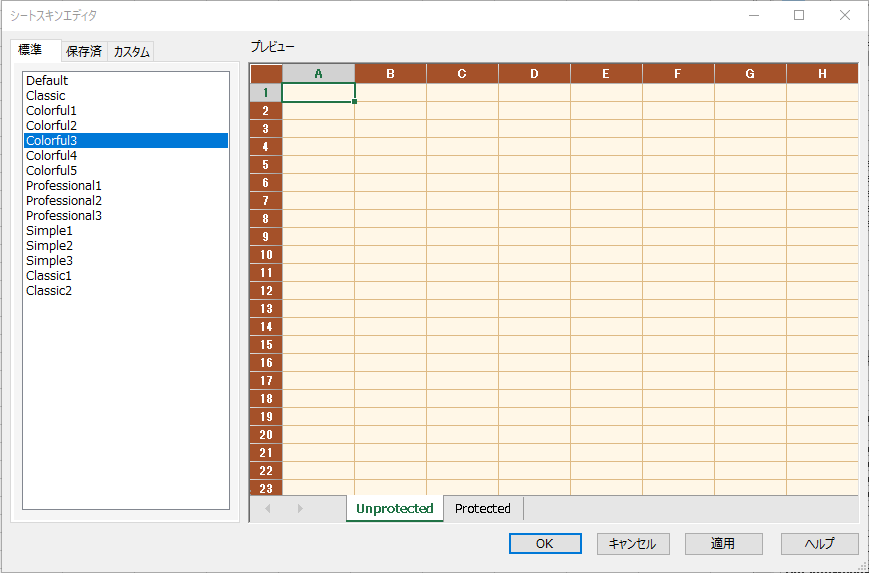869x573 pixels.
Task: Select Colorful5 from the skin list
Action: (x=51, y=171)
